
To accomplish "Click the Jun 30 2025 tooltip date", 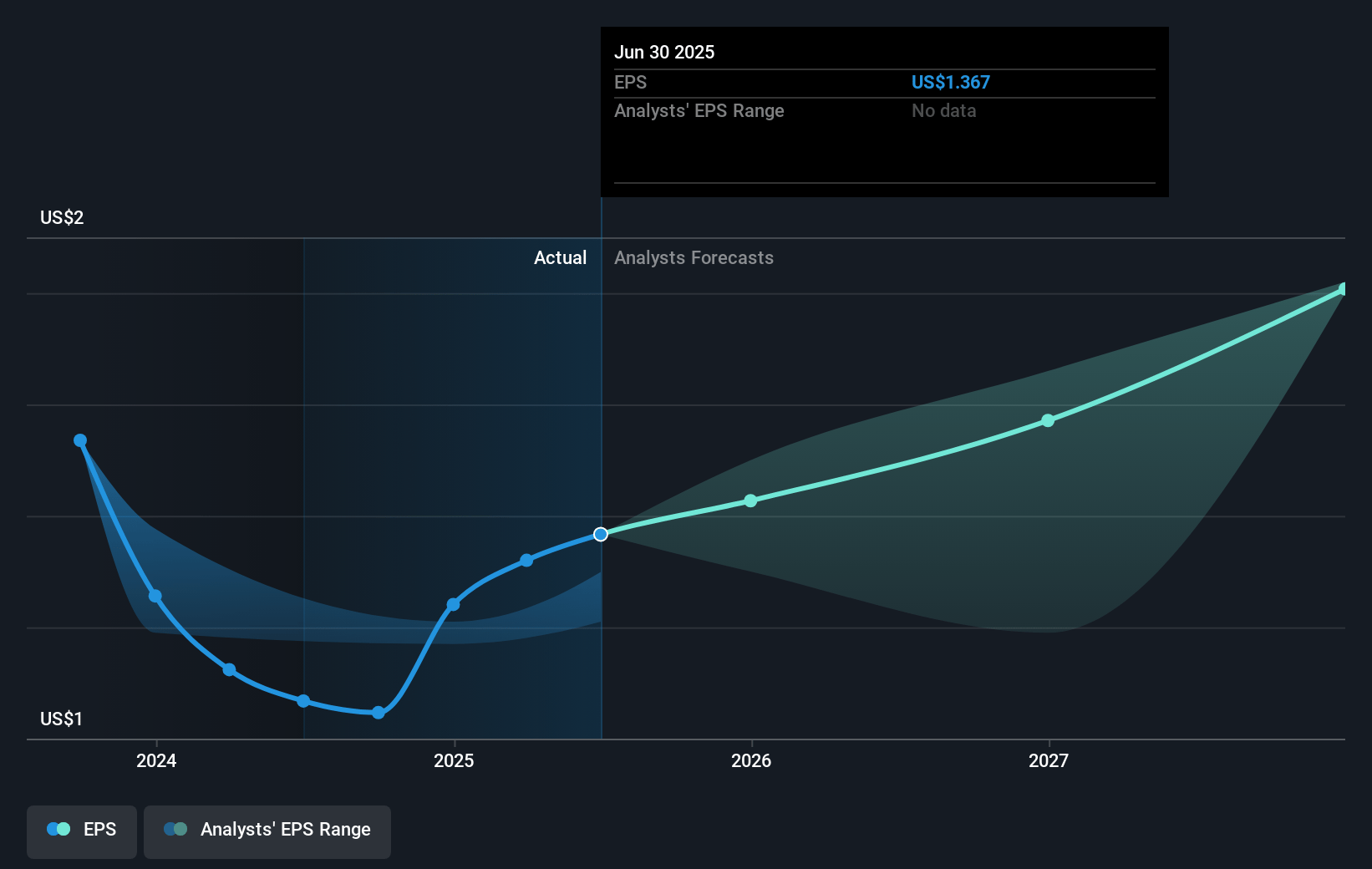I will pos(664,52).
